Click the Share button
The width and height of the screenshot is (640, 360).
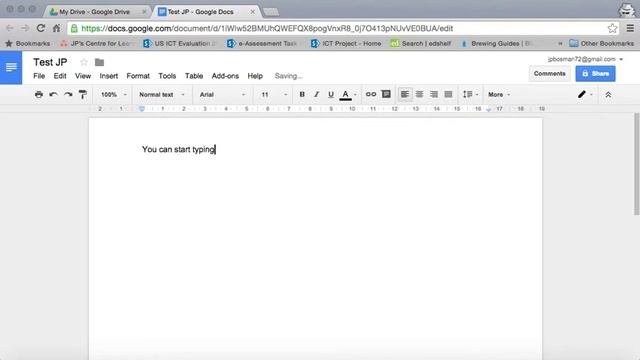point(596,73)
